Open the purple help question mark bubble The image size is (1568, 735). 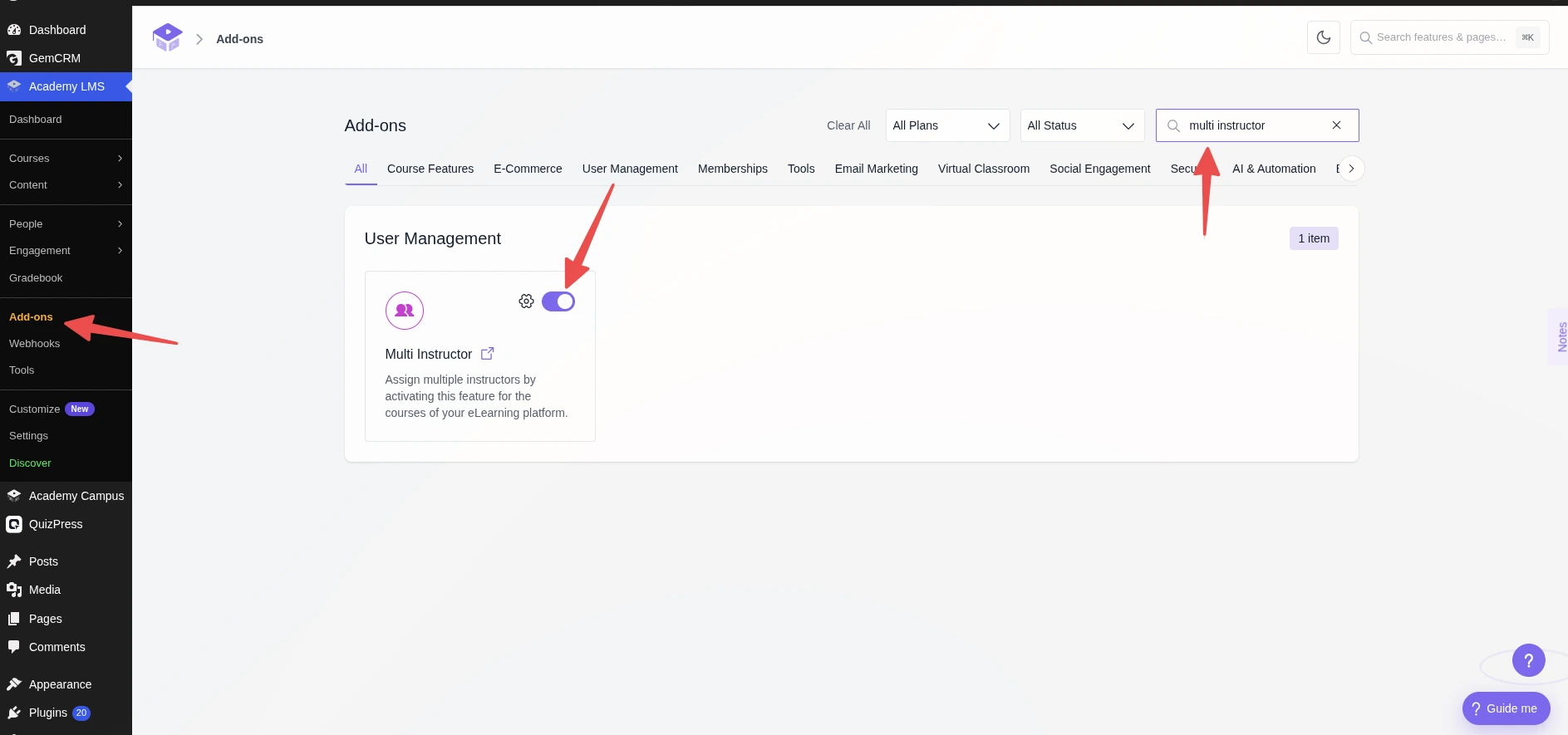click(x=1529, y=660)
